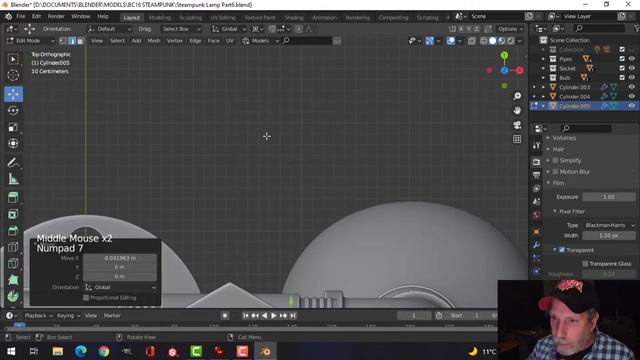Click the green Y axis gizmo ball
Screen dimensions: 640x360
(x=504, y=55)
